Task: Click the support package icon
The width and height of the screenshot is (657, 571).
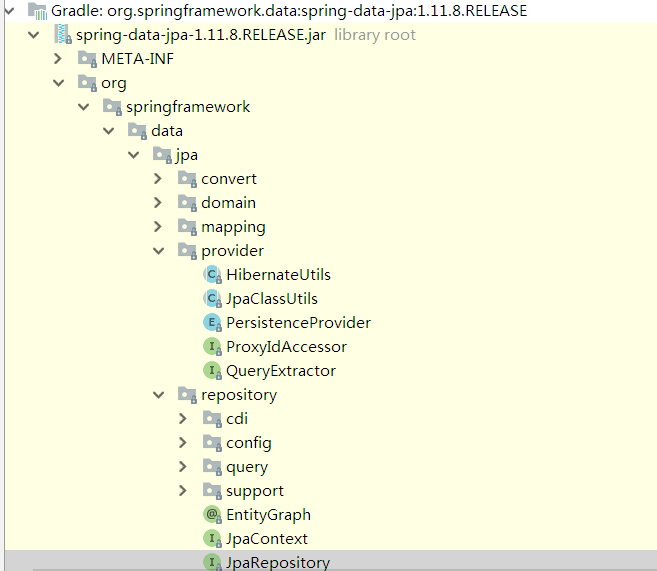Action: point(212,491)
